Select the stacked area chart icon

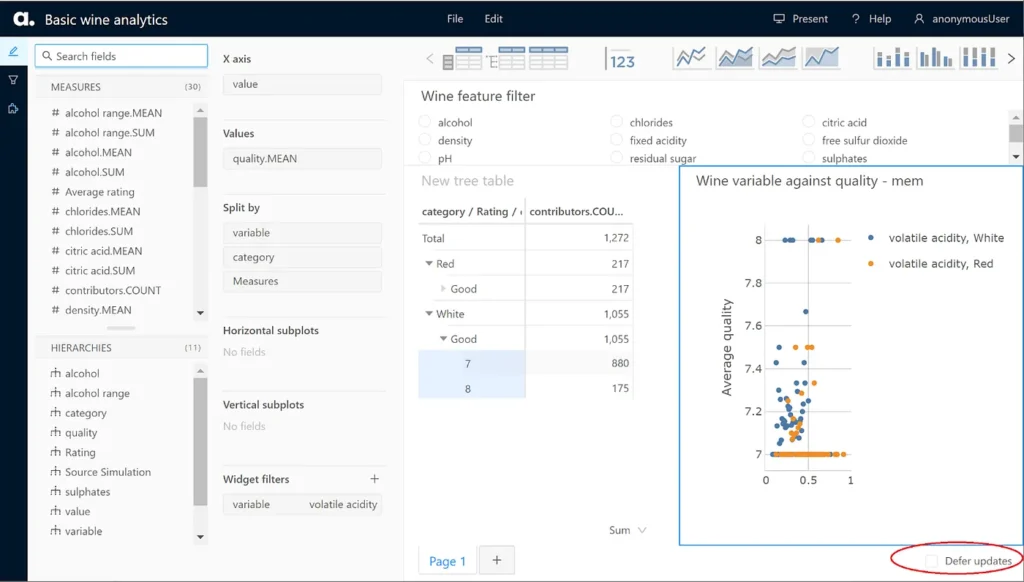(735, 58)
